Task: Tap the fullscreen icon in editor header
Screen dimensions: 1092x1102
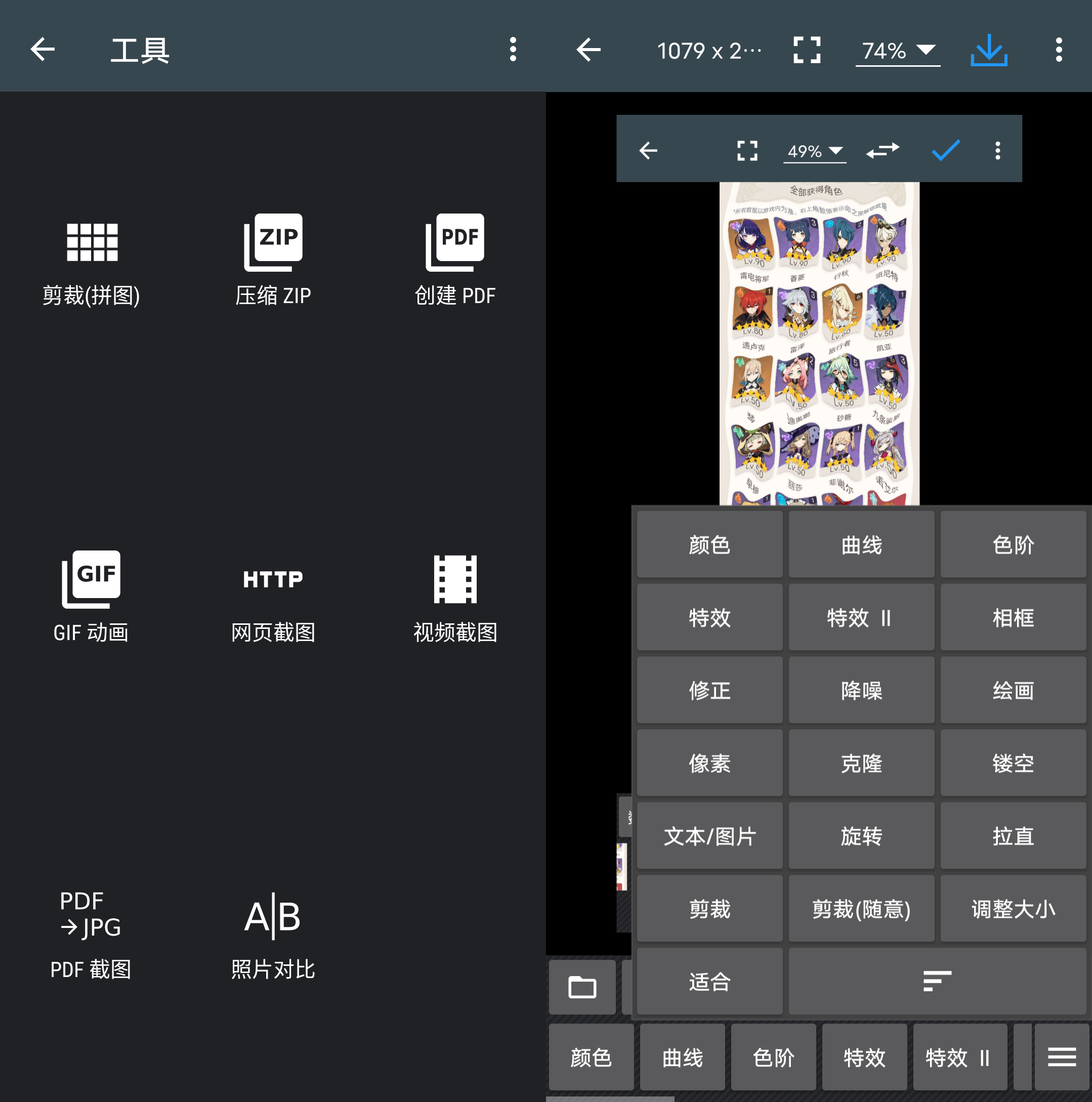Action: coord(807,50)
